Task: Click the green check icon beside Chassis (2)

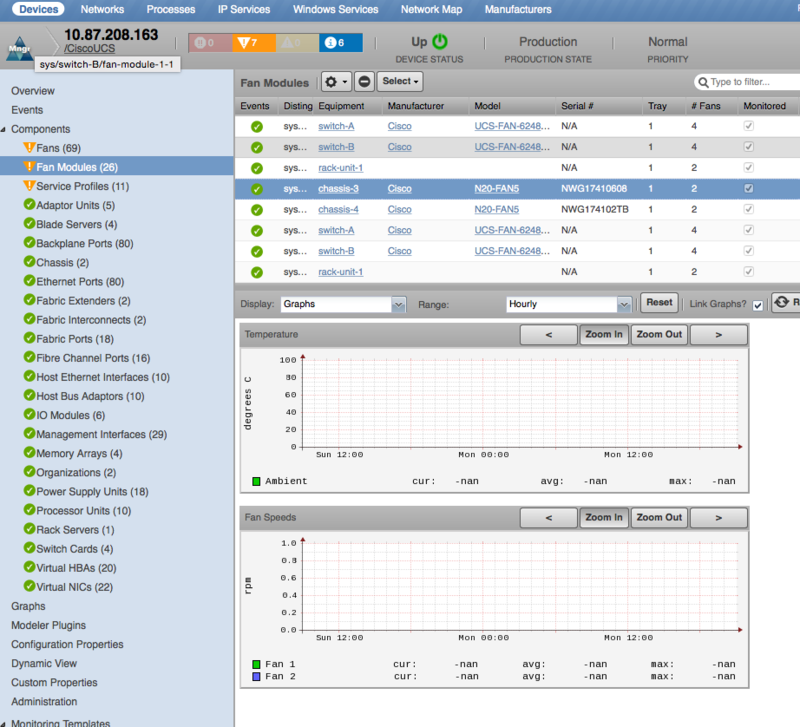Action: pyautogui.click(x=29, y=262)
